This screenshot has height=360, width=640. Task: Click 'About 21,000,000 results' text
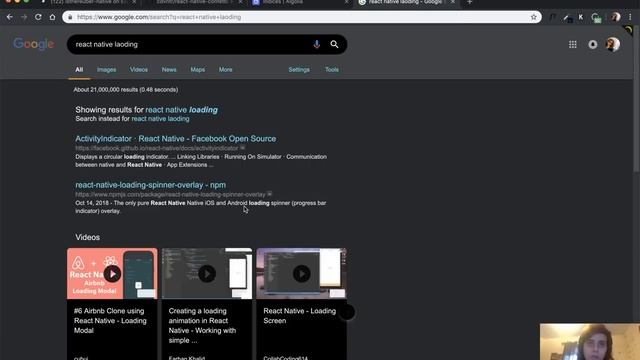tap(126, 90)
